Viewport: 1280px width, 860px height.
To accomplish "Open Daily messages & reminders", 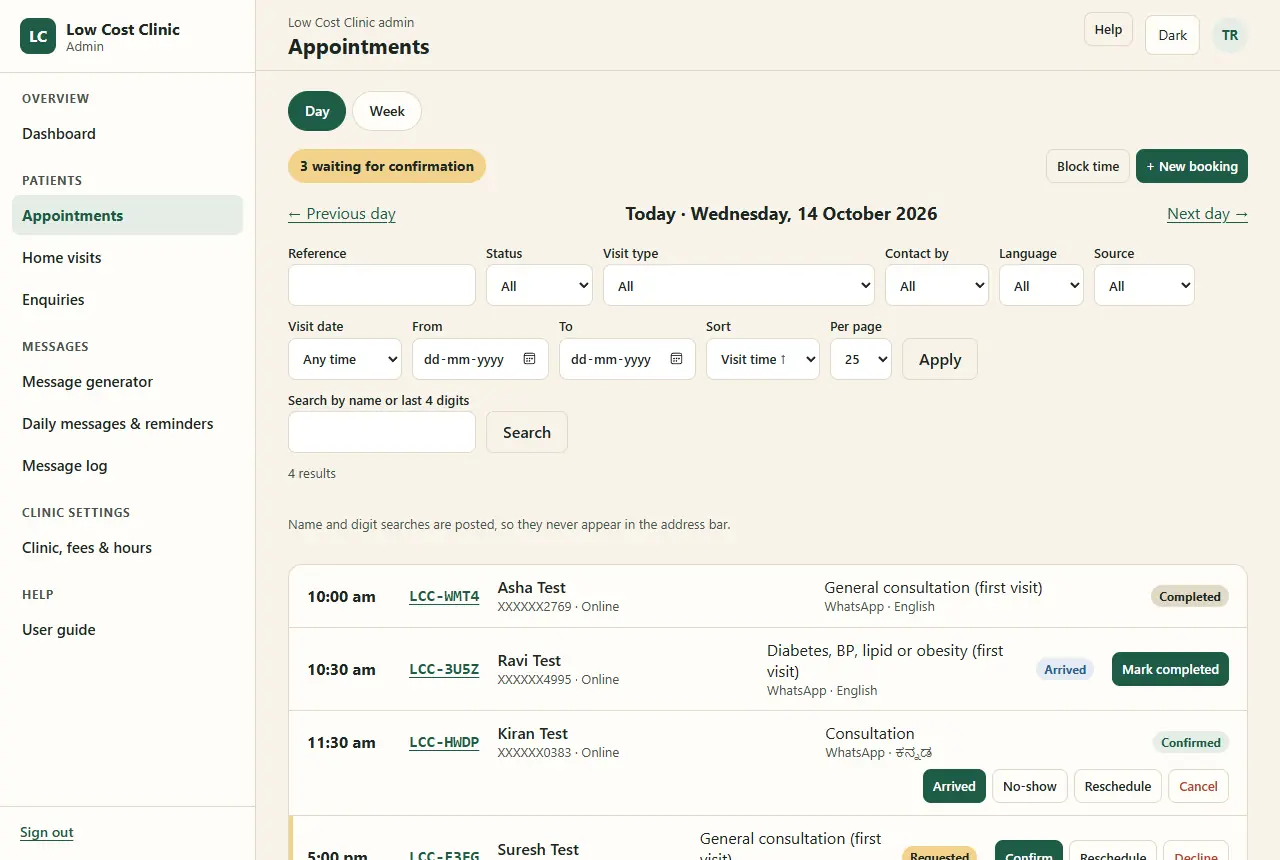I will (127, 424).
